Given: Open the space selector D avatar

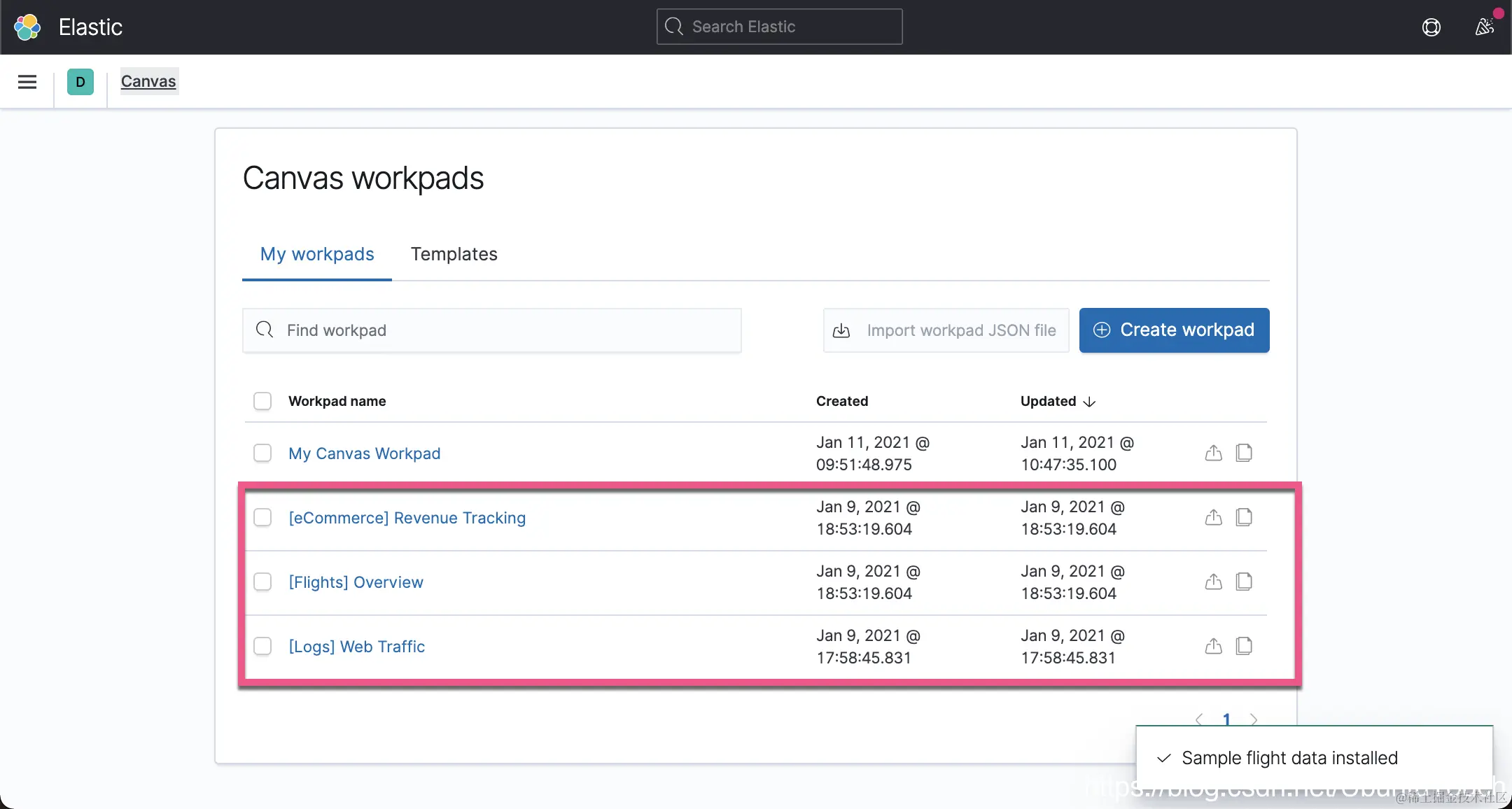Looking at the screenshot, I should point(80,82).
